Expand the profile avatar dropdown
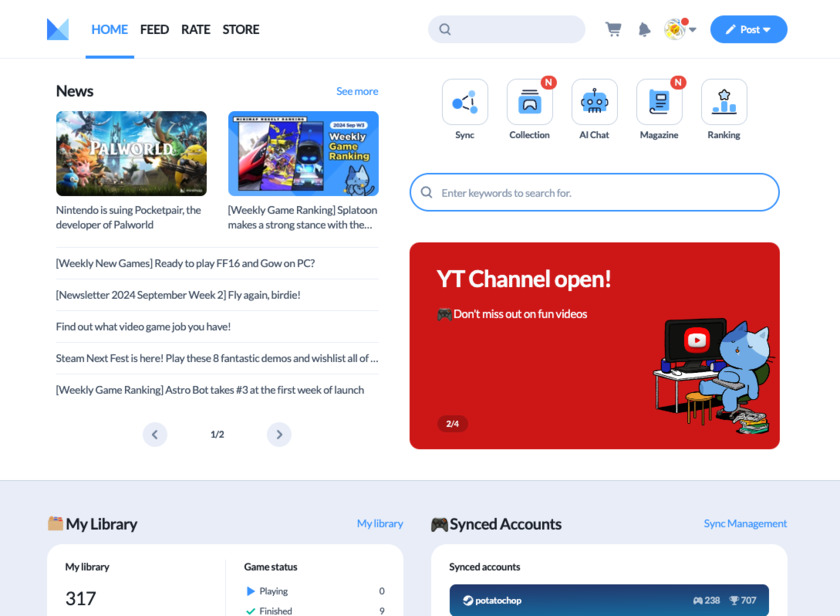The height and width of the screenshot is (616, 840). [680, 29]
